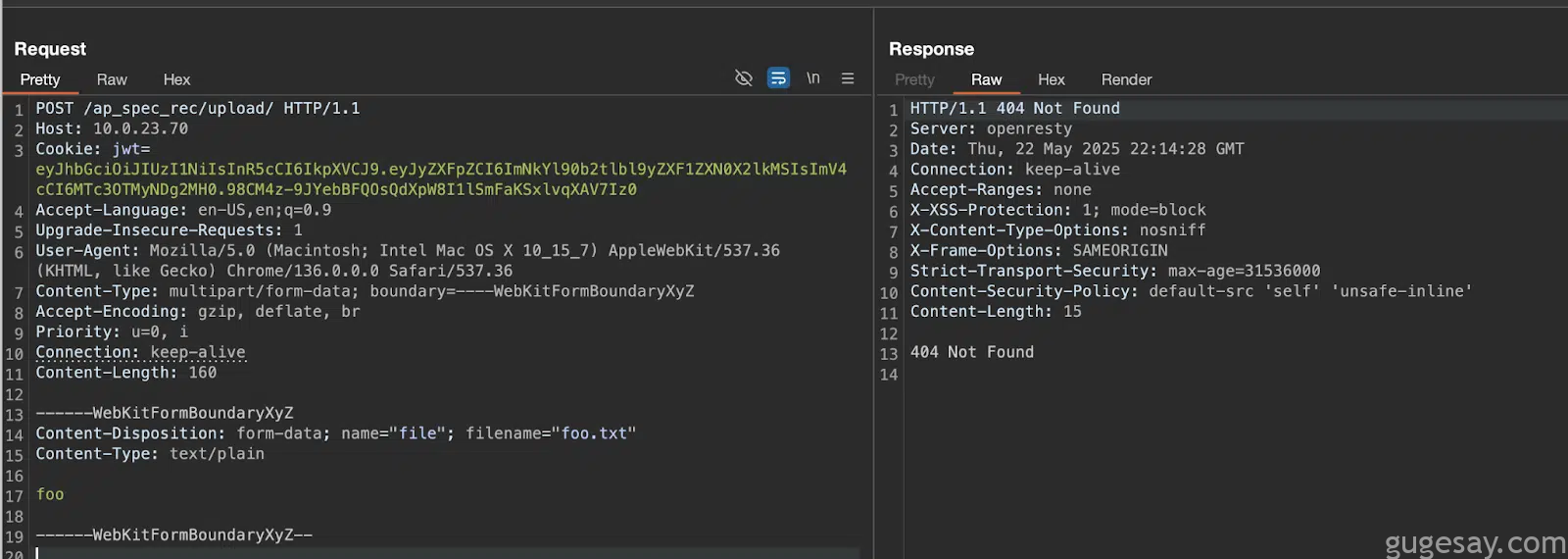This screenshot has height=559, width=1568.
Task: Click the X-XSS-Protection: 1; mode=block header
Action: pyautogui.click(x=1057, y=210)
